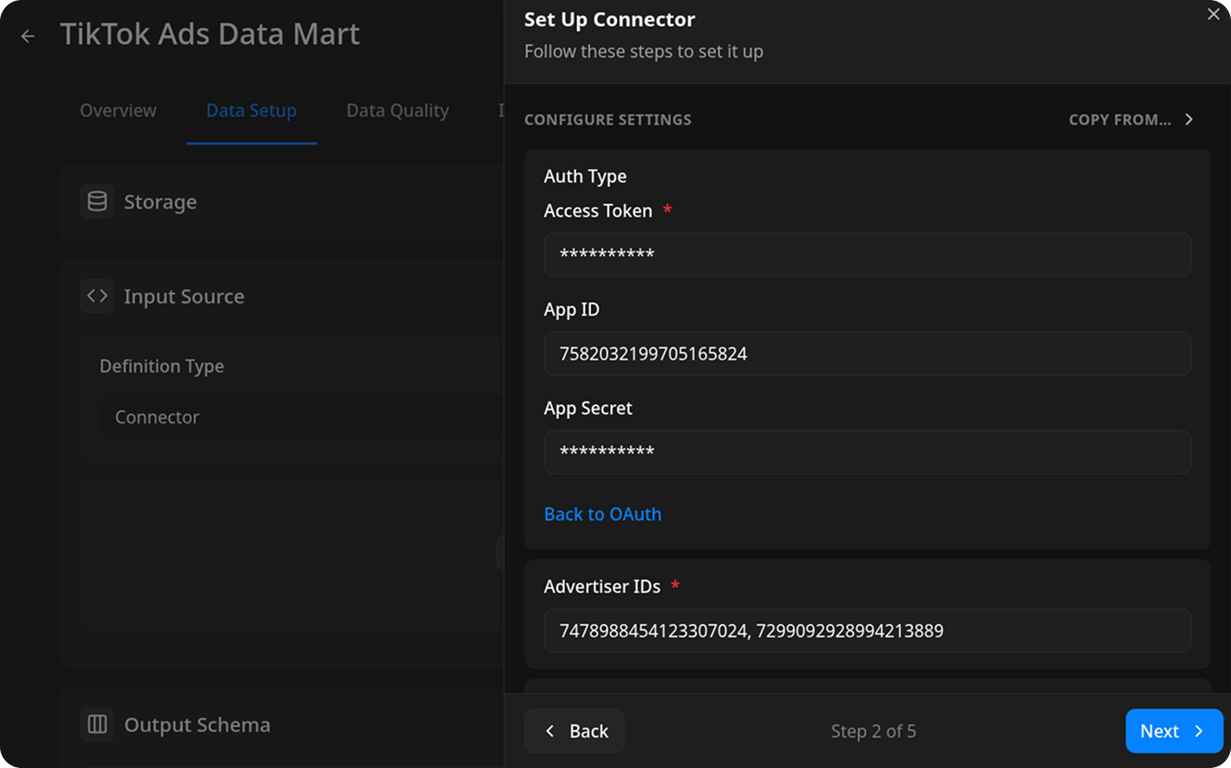
Task: Close the Set Up Connector panel
Action: 1213,14
